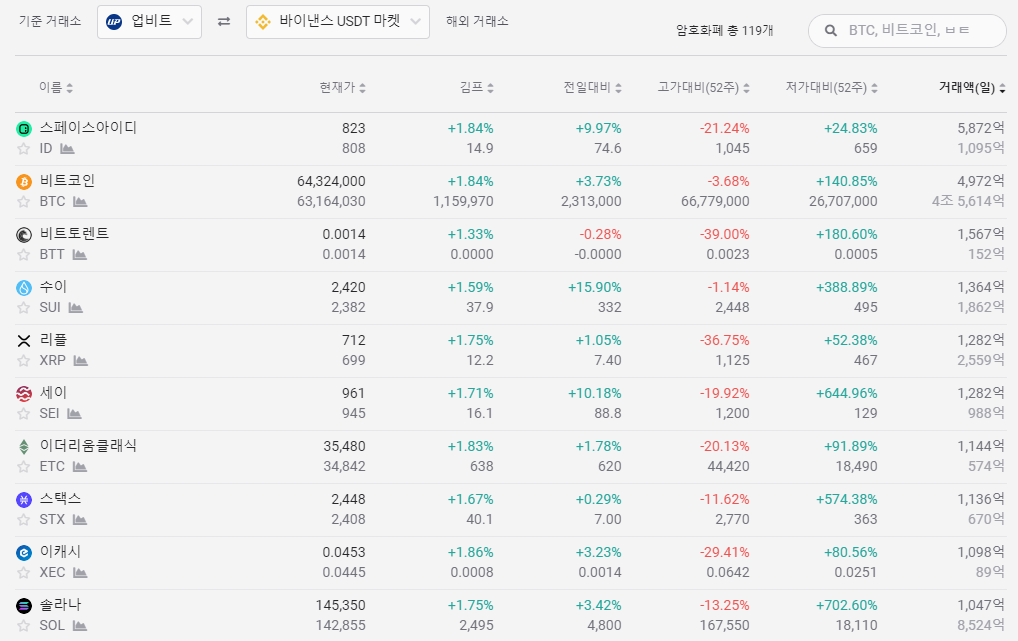Screen dimensions: 1018x641
Task: Favorite ID with its star
Action: [x=23, y=149]
